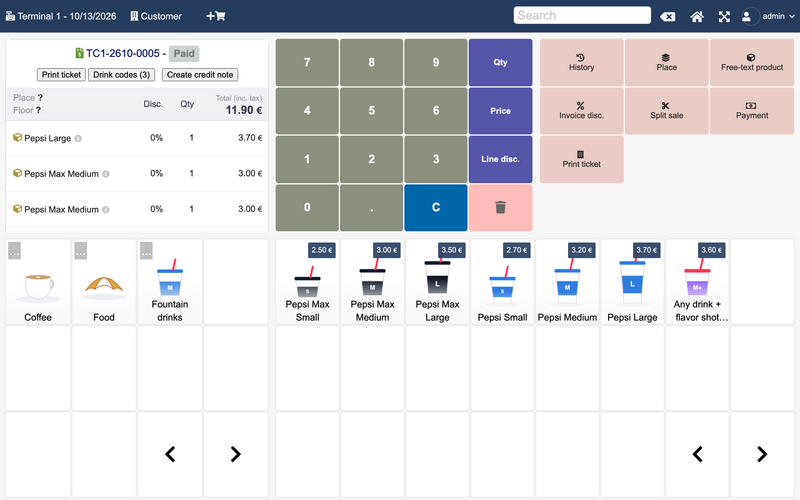Click Create credit note button
Viewport: 800px width, 500px height.
click(200, 74)
